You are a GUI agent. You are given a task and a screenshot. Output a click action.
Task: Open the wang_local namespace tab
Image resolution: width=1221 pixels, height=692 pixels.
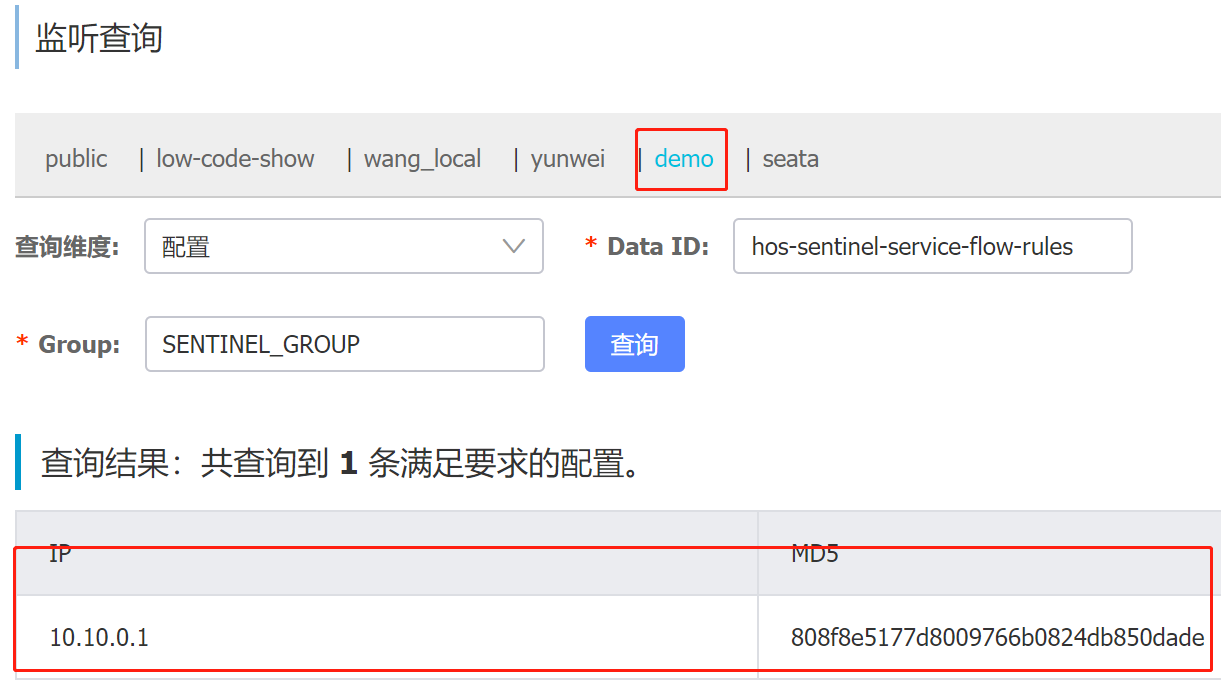tap(422, 159)
